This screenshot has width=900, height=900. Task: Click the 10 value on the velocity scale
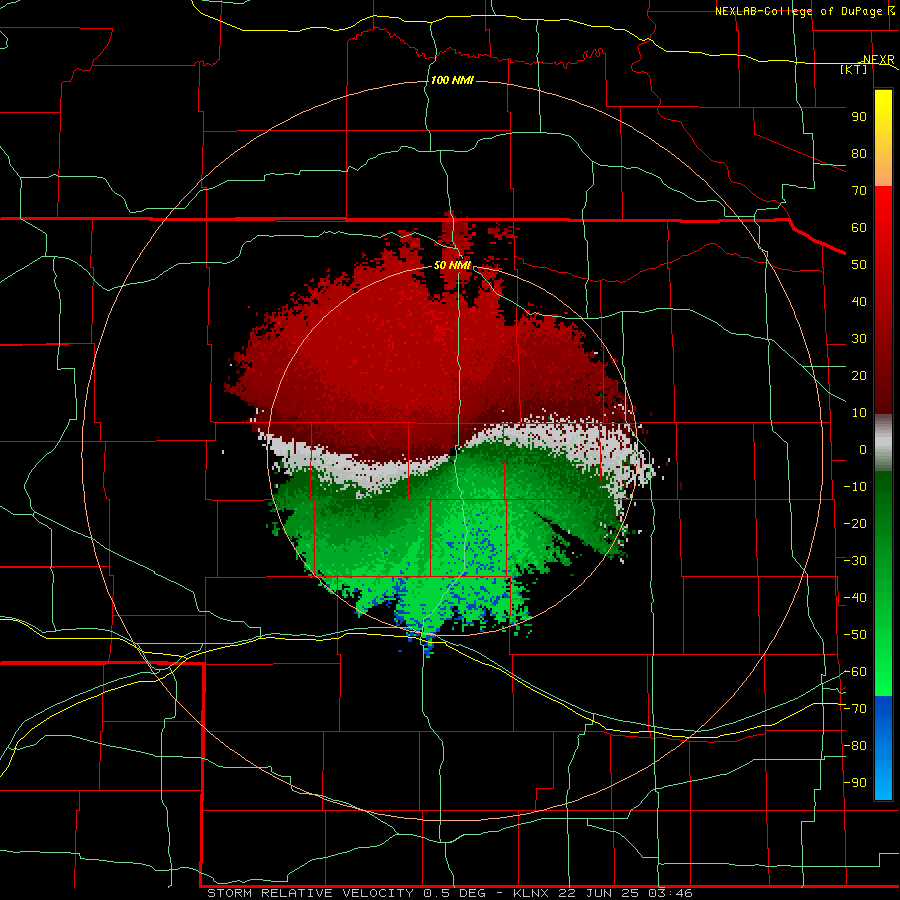(859, 413)
